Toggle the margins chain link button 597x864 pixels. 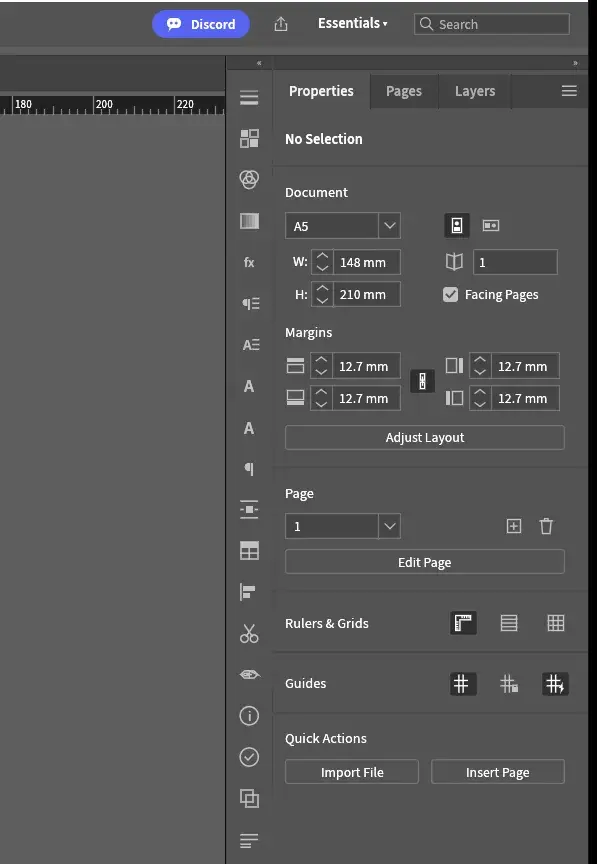pos(423,381)
